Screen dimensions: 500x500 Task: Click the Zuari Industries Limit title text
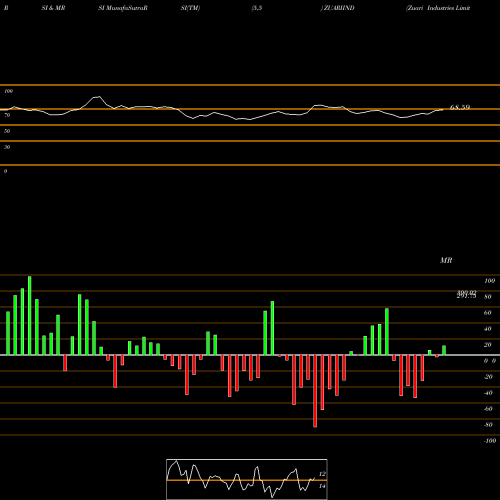pyautogui.click(x=438, y=8)
